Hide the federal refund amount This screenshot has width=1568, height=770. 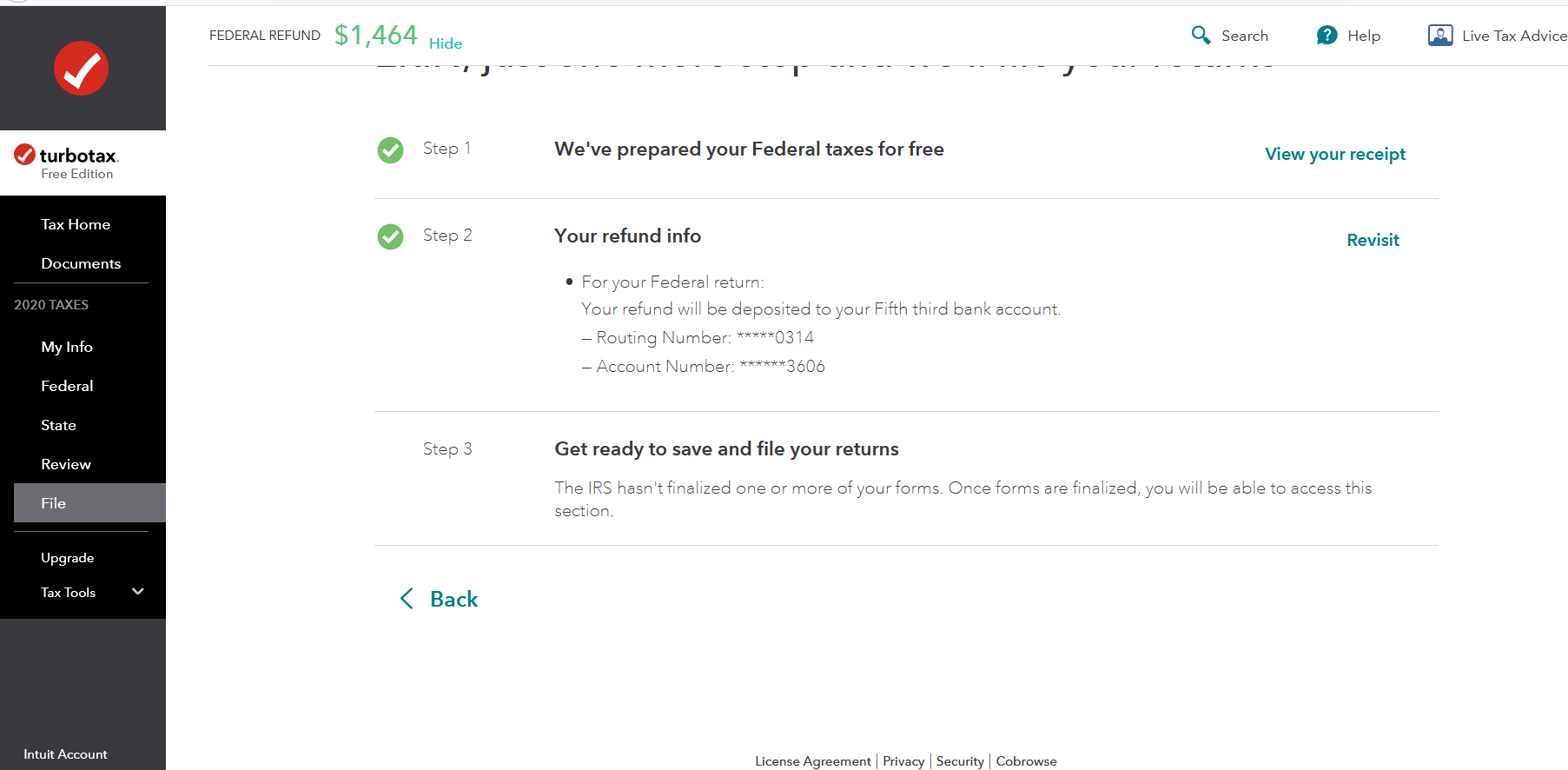click(445, 43)
